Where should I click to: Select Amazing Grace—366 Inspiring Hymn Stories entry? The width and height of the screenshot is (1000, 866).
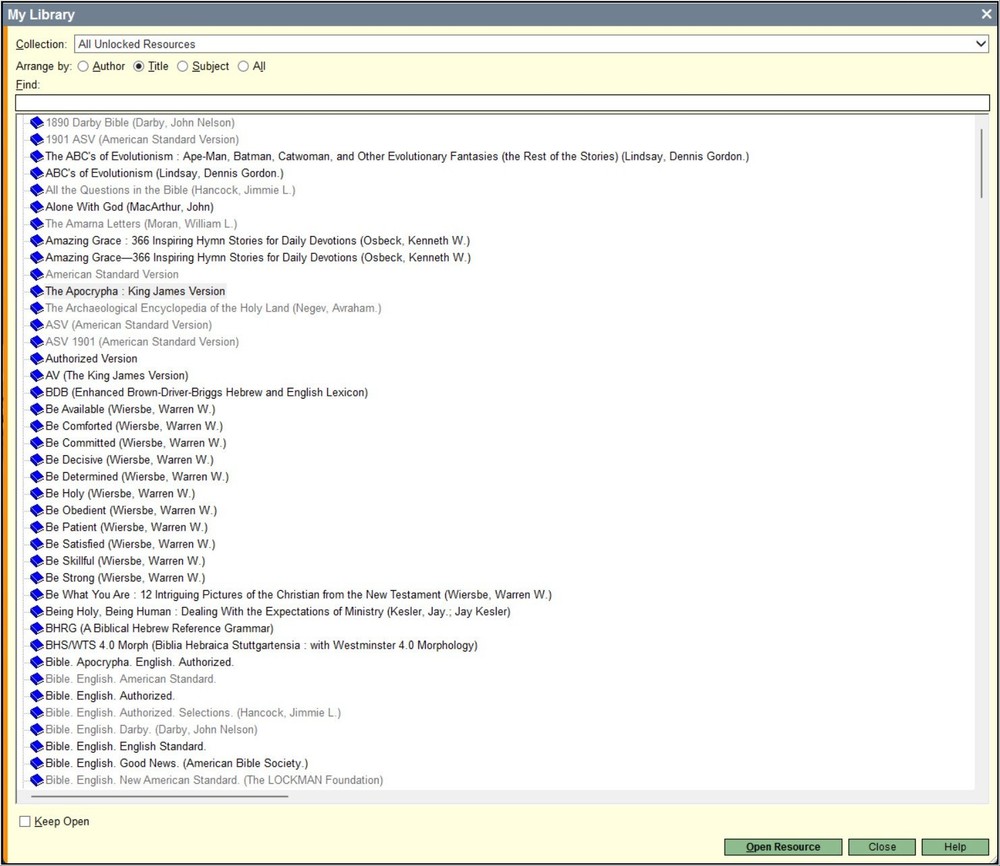coord(258,258)
